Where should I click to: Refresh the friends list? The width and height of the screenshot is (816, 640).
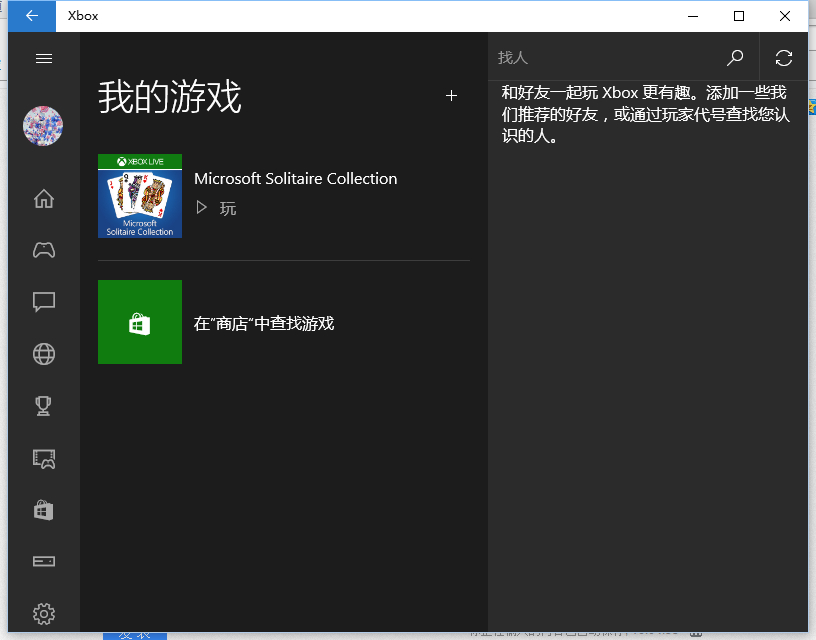click(x=784, y=57)
